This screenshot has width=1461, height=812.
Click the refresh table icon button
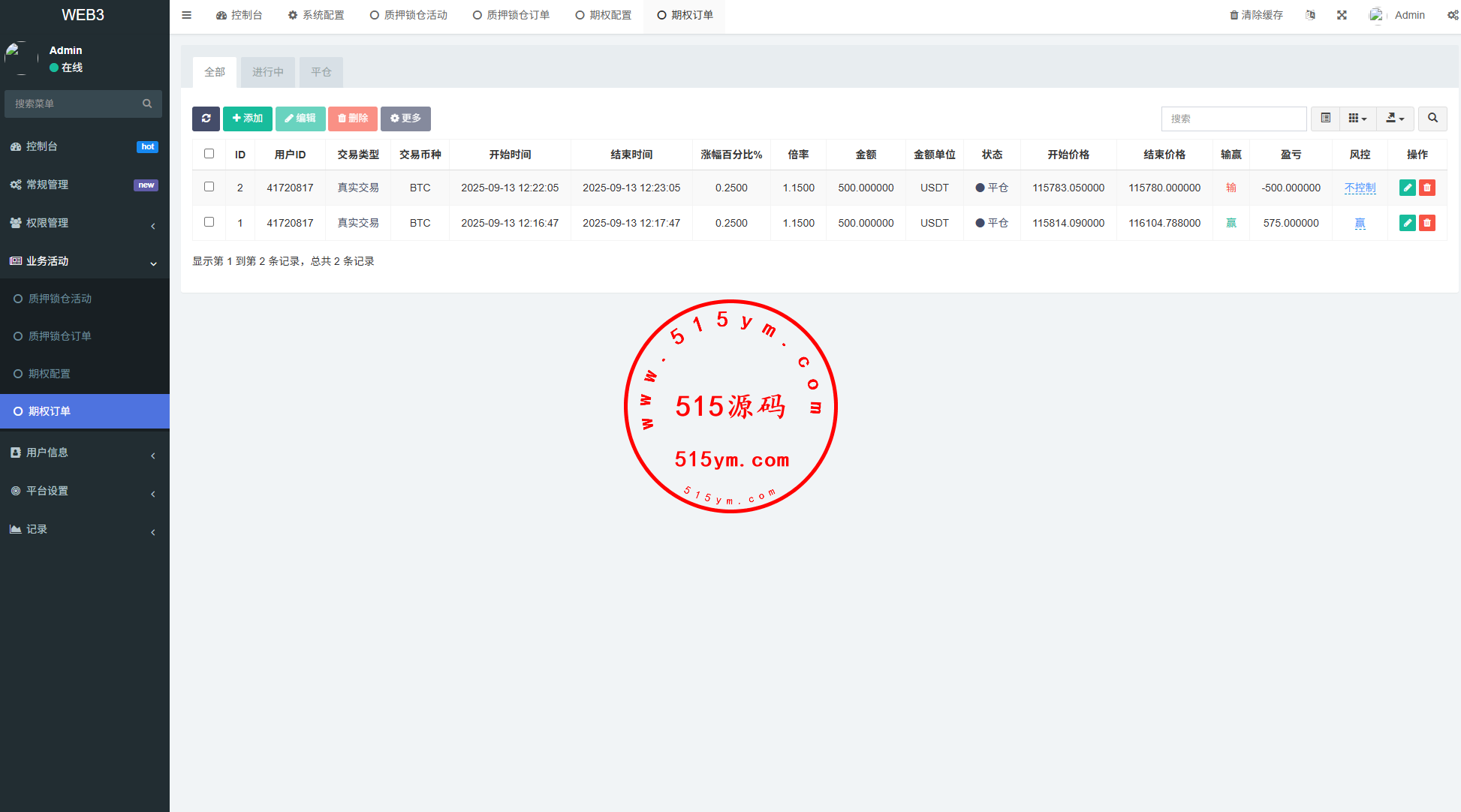pyautogui.click(x=206, y=119)
